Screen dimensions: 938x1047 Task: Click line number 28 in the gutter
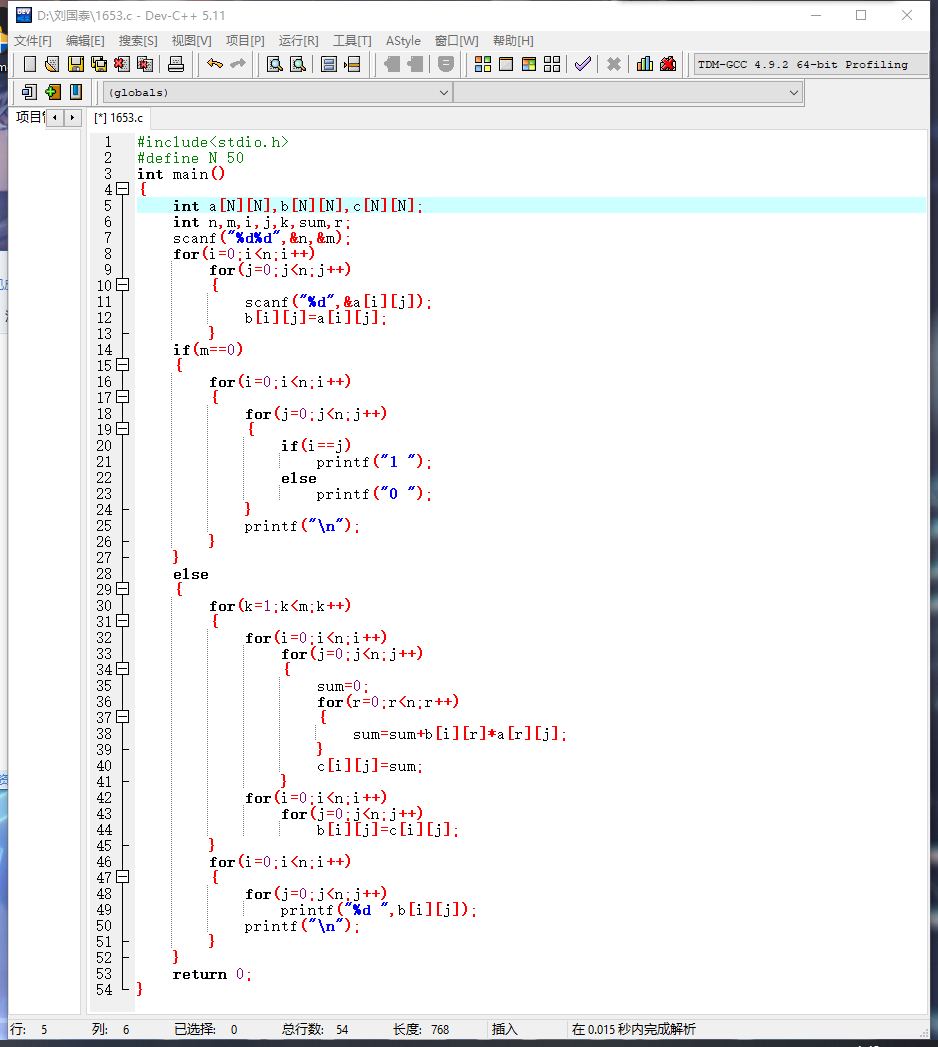click(104, 574)
